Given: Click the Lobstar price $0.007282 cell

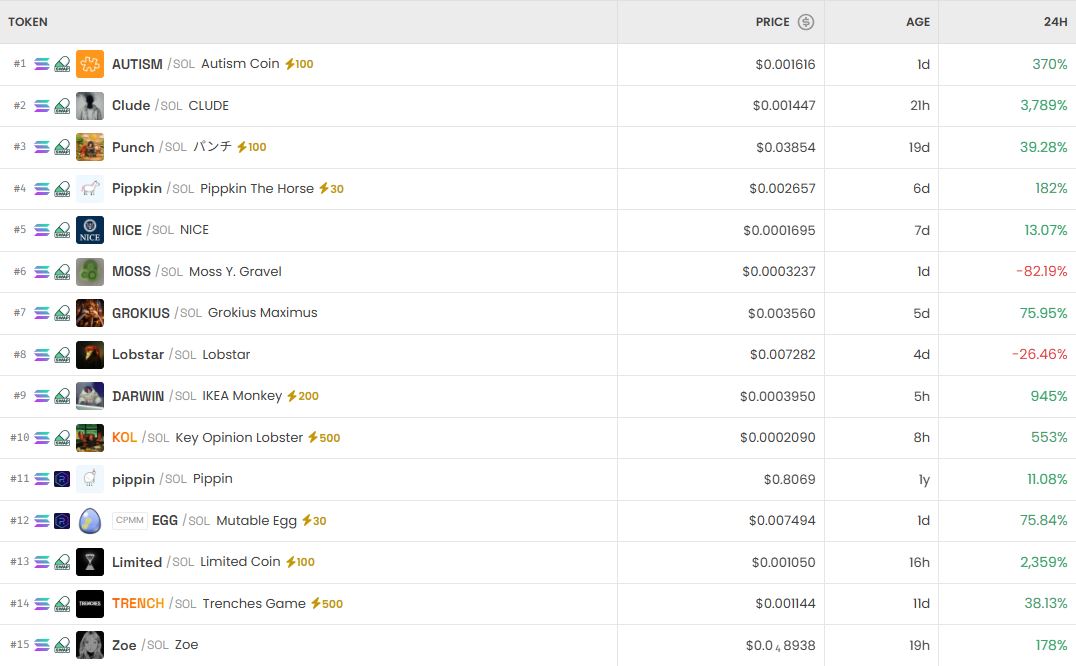Looking at the screenshot, I should click(782, 355).
